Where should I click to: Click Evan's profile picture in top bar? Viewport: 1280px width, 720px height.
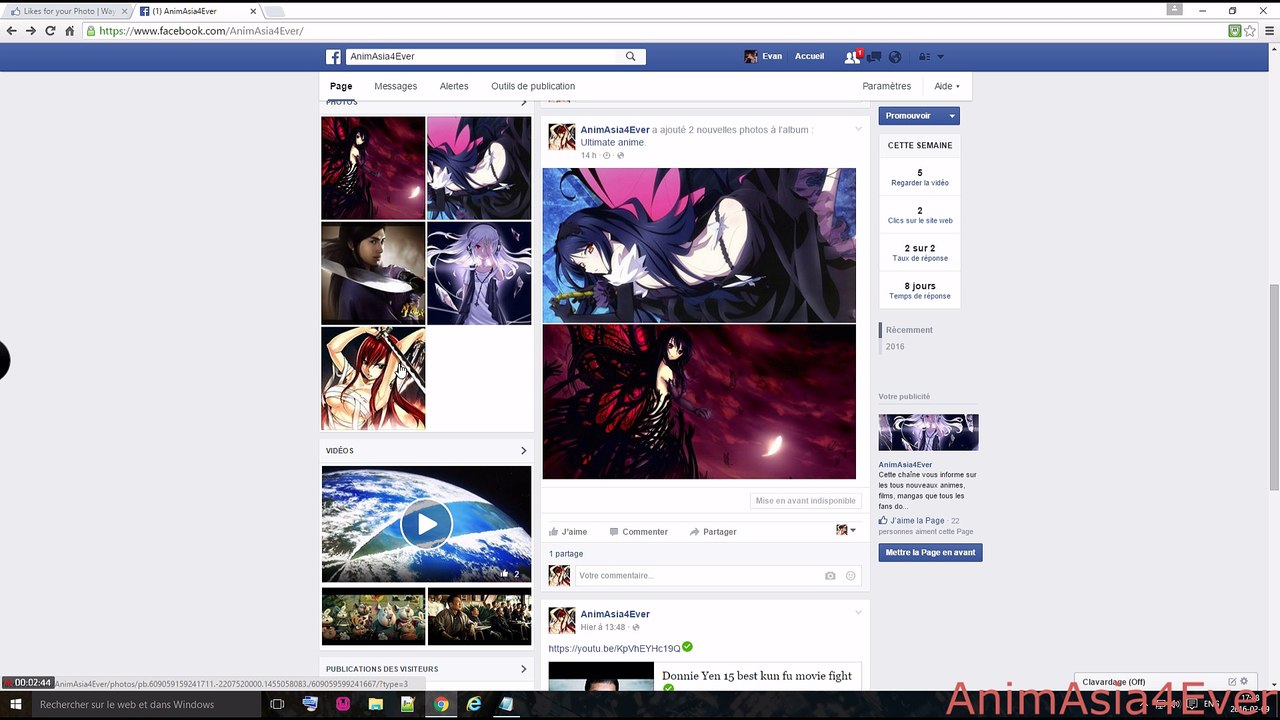(x=751, y=57)
